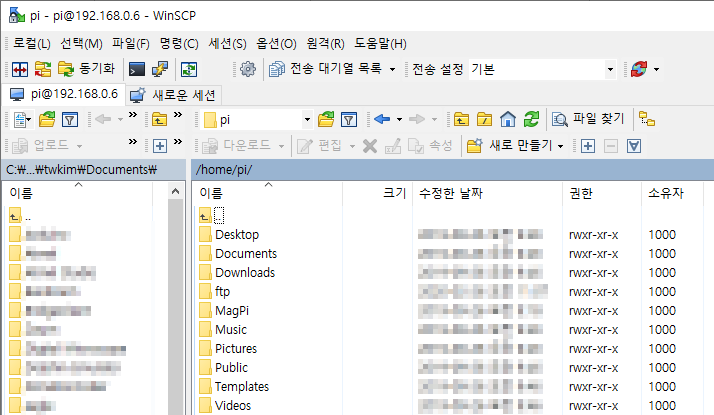Open 새로 만들기 button
714x415 pixels.
(x=509, y=146)
